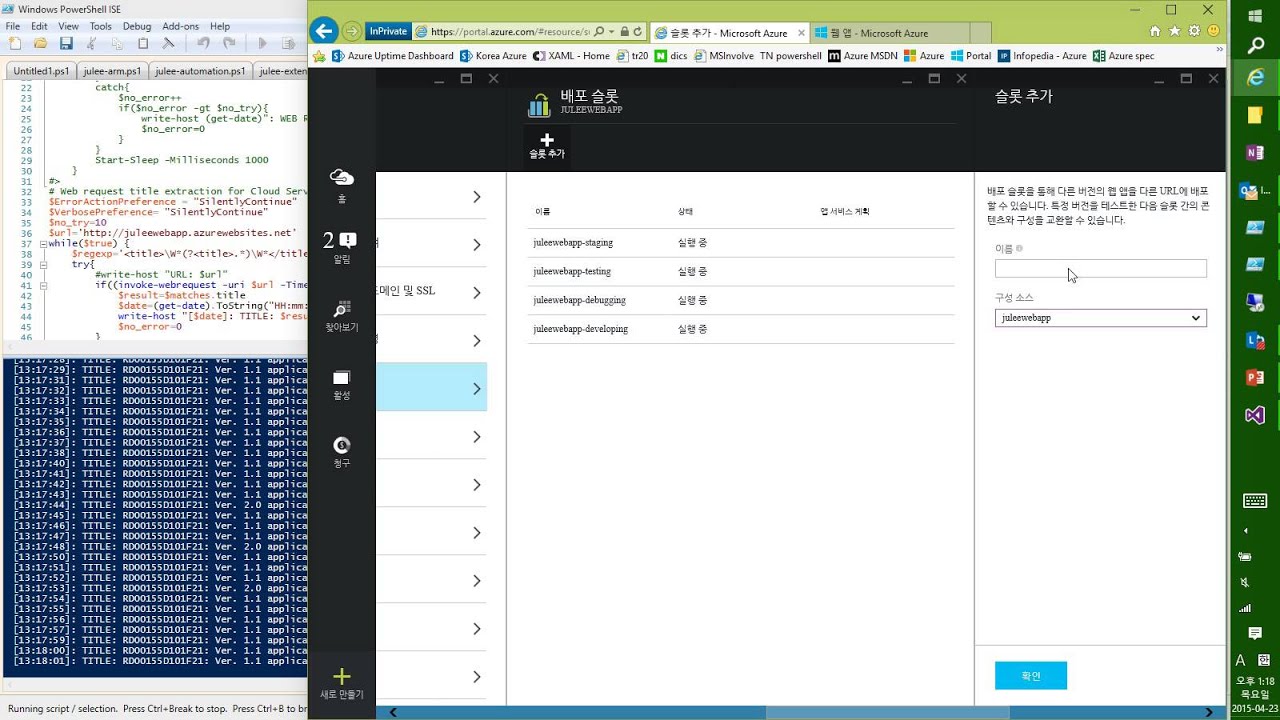Save the script with the floppy disk icon
1280x720 pixels.
(x=66, y=43)
